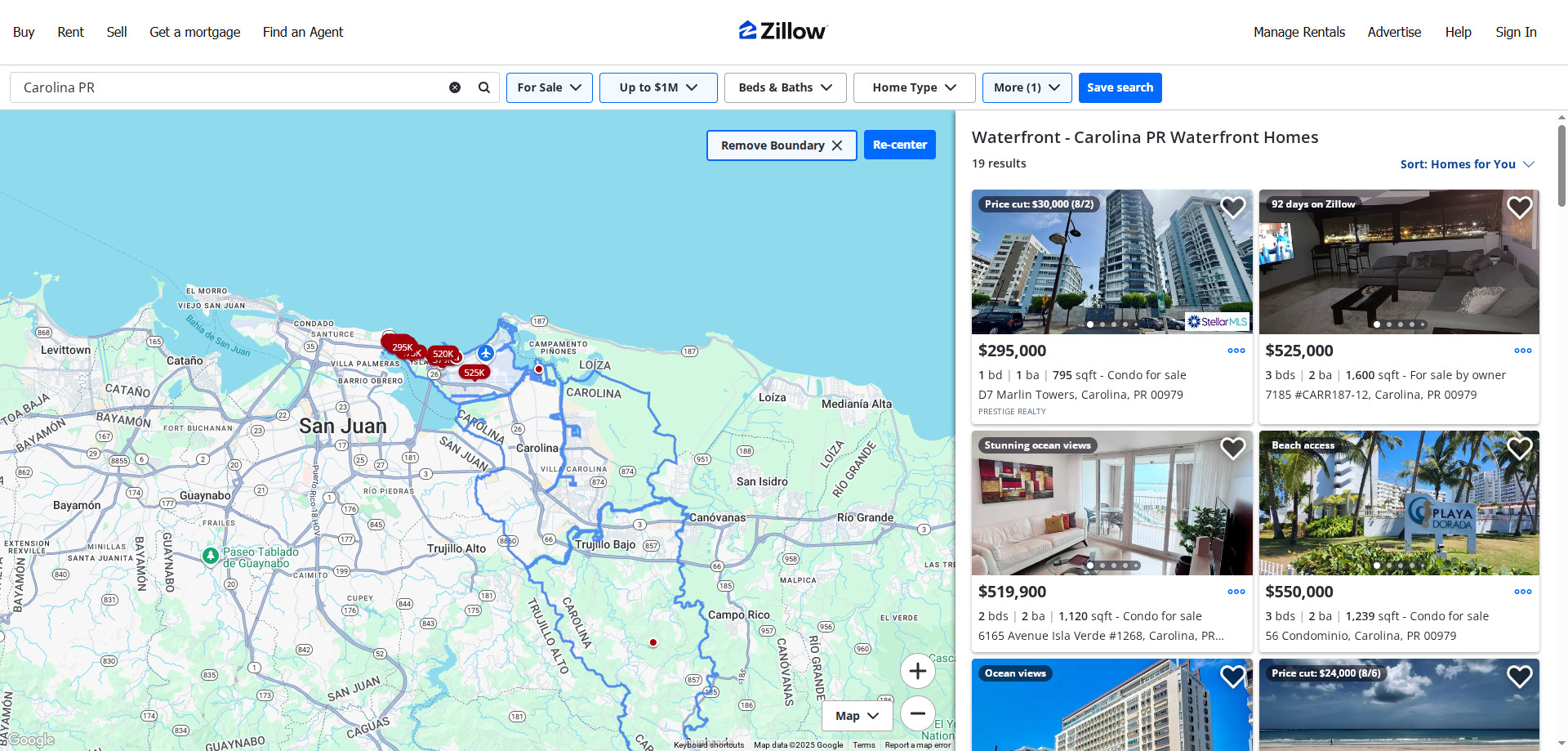This screenshot has width=1568, height=751.
Task: Open address 6165 Avenue Isla Verde #1268
Action: [x=1101, y=636]
